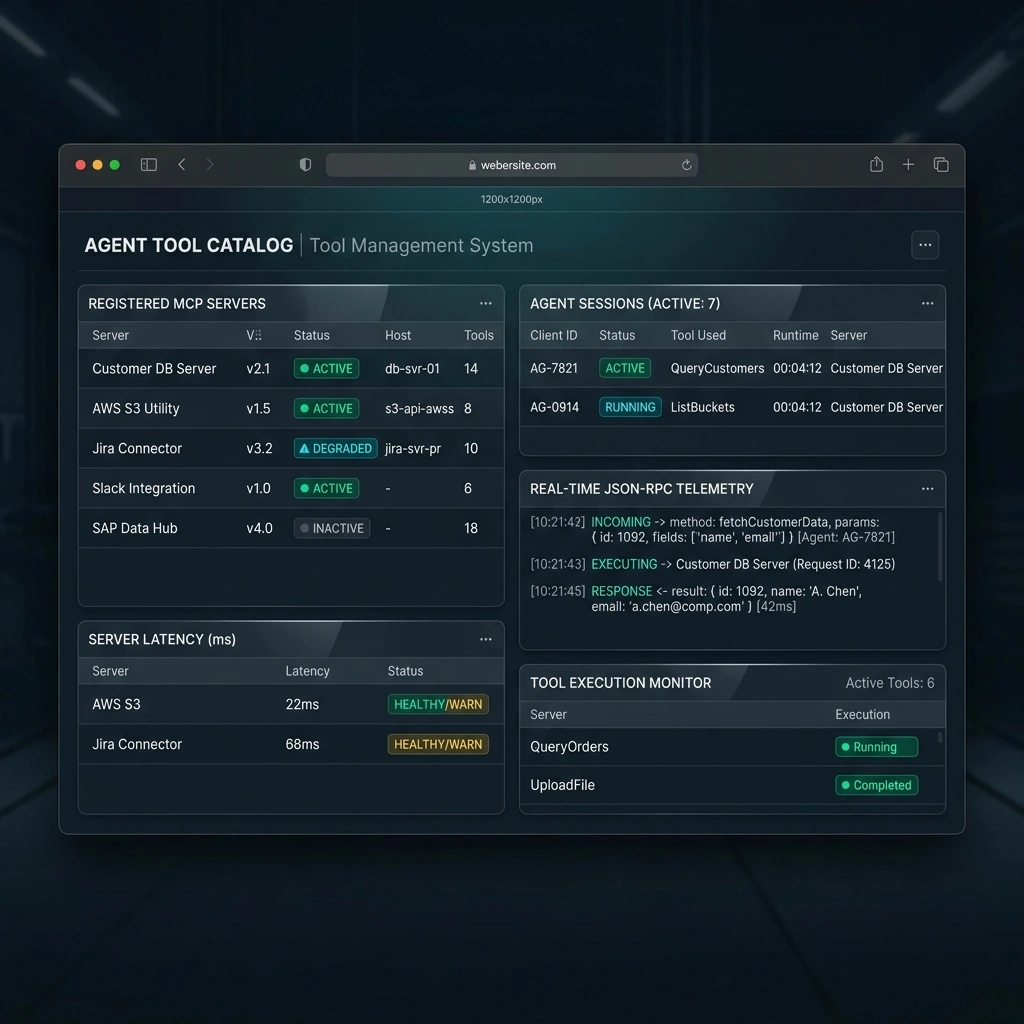Open Agent Sessions panel options menu
The image size is (1024, 1024).
click(x=927, y=303)
